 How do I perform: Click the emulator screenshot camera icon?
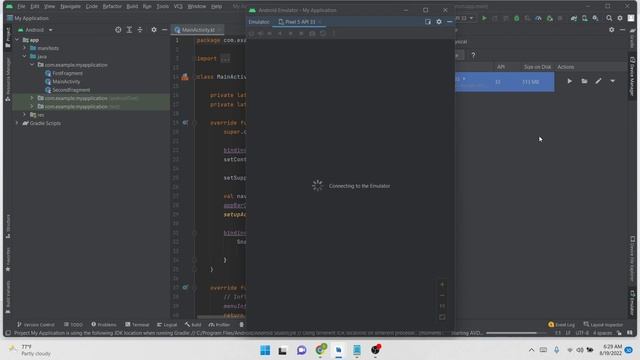(x=312, y=33)
